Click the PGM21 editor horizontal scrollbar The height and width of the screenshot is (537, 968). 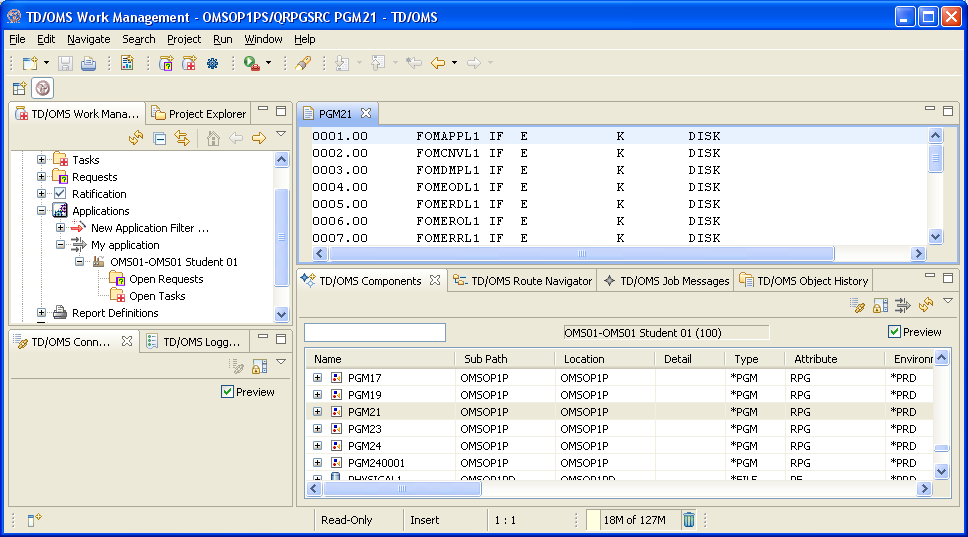pos(581,254)
